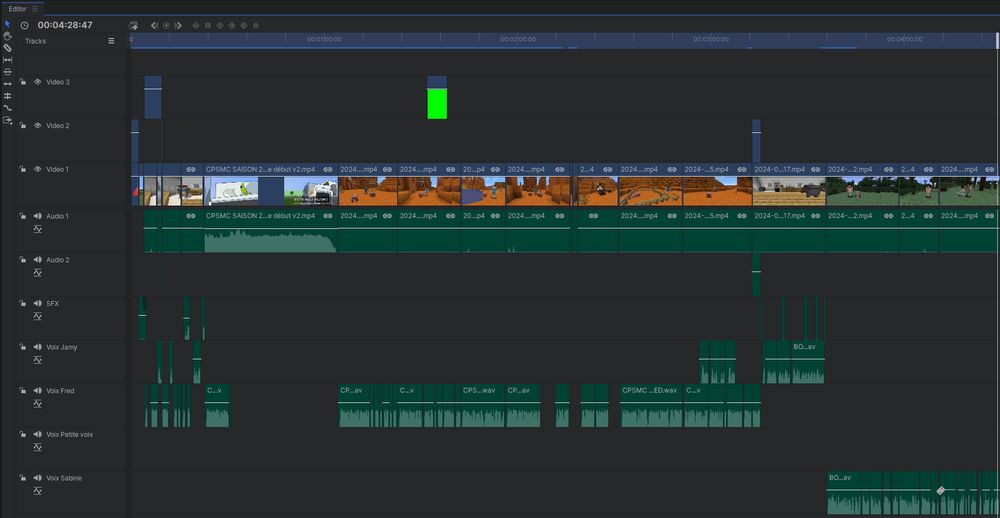Select the Slide edit tool

click(8, 71)
